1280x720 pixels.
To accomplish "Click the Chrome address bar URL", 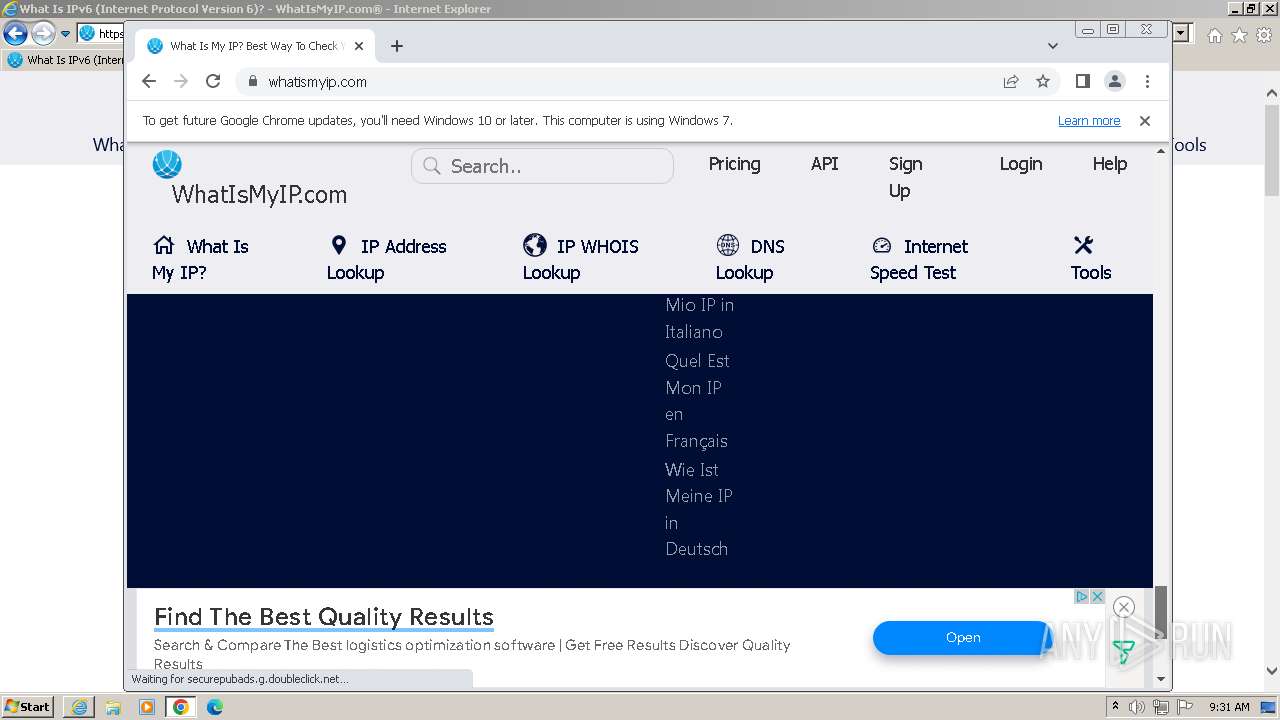I will pos(317,82).
